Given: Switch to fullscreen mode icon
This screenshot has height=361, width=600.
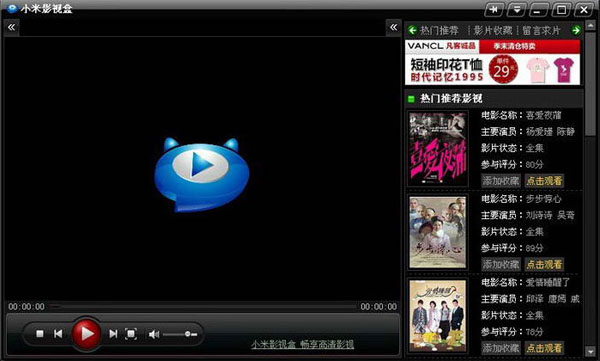Looking at the screenshot, I should 131,334.
